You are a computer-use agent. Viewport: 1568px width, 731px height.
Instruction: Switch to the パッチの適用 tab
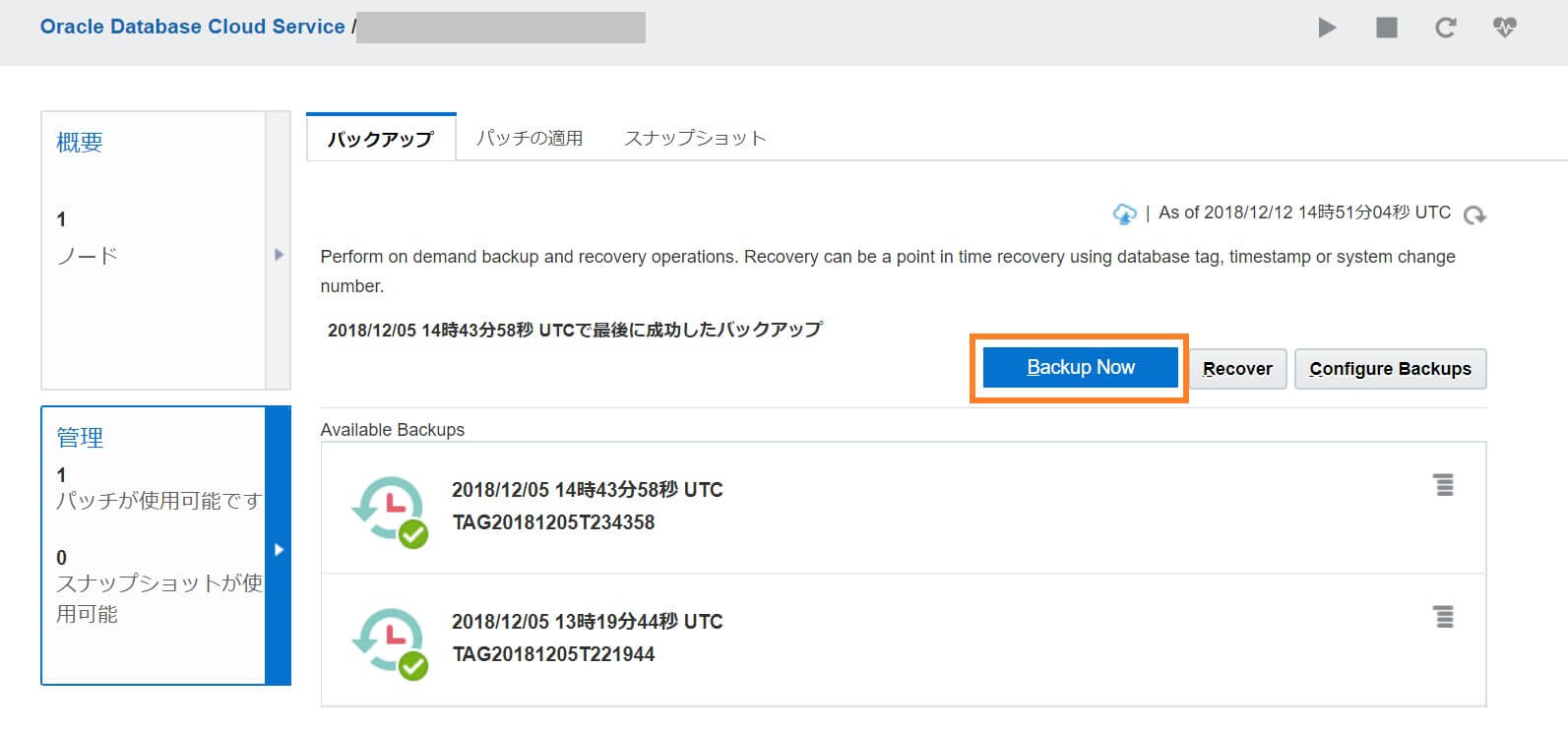[530, 138]
